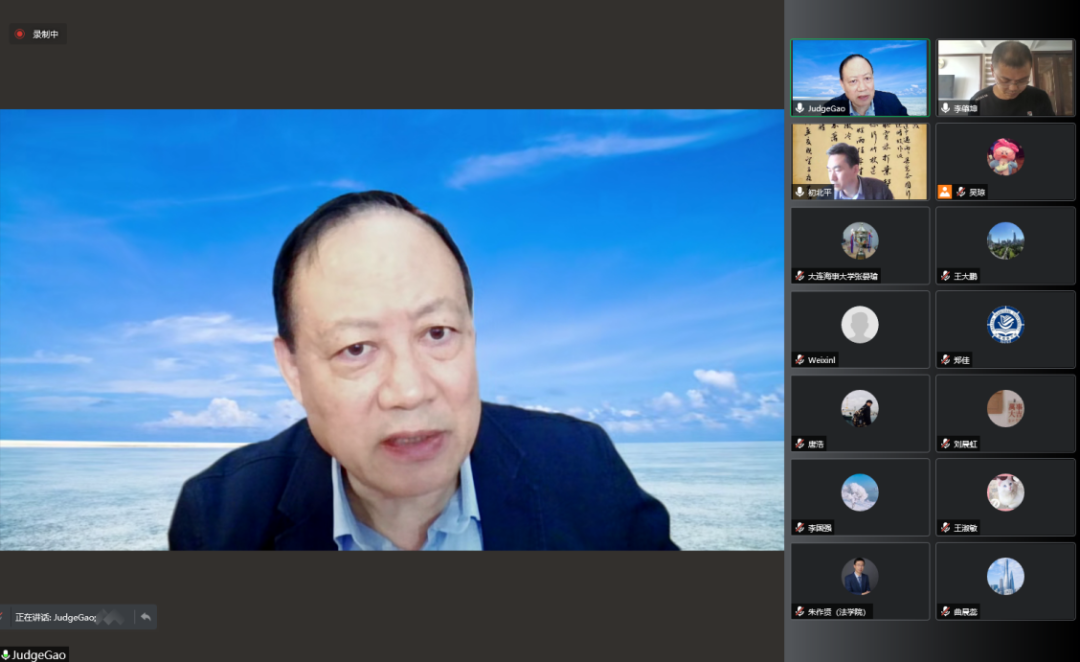
Task: Click the 正在讲话 JudgeGao speaking label
Action: (55, 617)
